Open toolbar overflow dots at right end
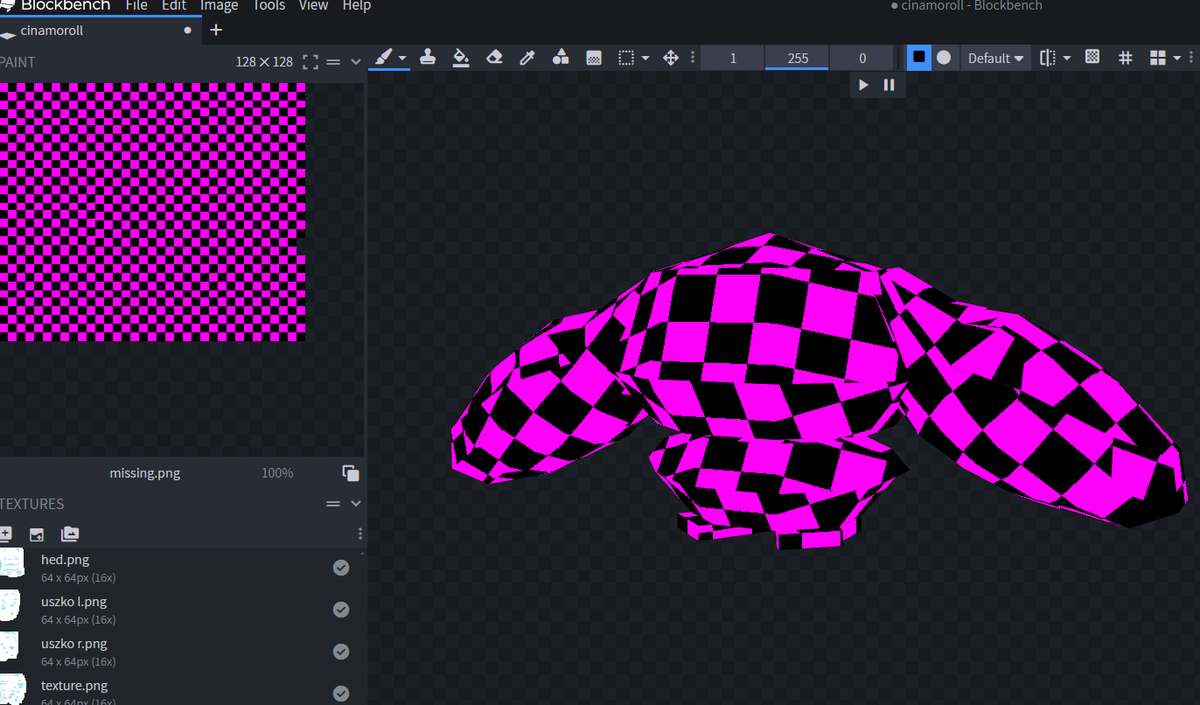The height and width of the screenshot is (705, 1200). (1192, 58)
